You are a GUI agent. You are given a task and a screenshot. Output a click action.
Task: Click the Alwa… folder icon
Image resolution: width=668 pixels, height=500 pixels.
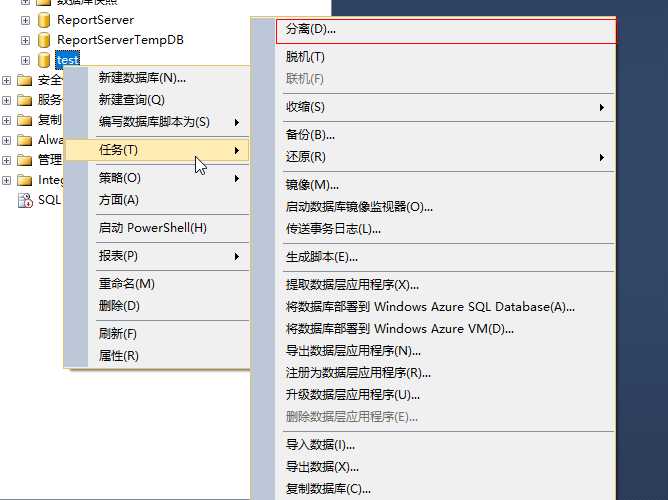pyautogui.click(x=24, y=140)
